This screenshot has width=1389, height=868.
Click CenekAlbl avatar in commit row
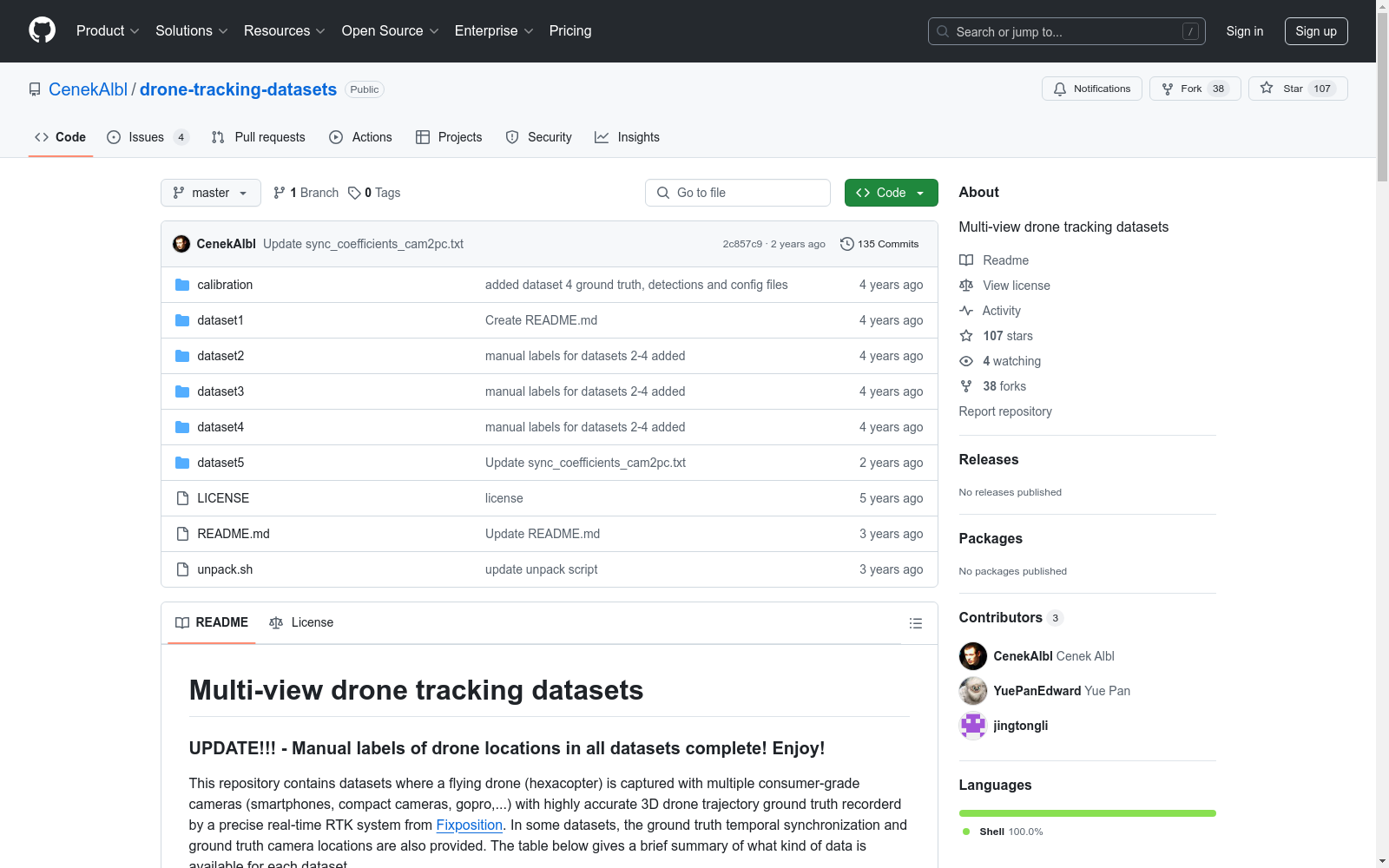pos(181,244)
